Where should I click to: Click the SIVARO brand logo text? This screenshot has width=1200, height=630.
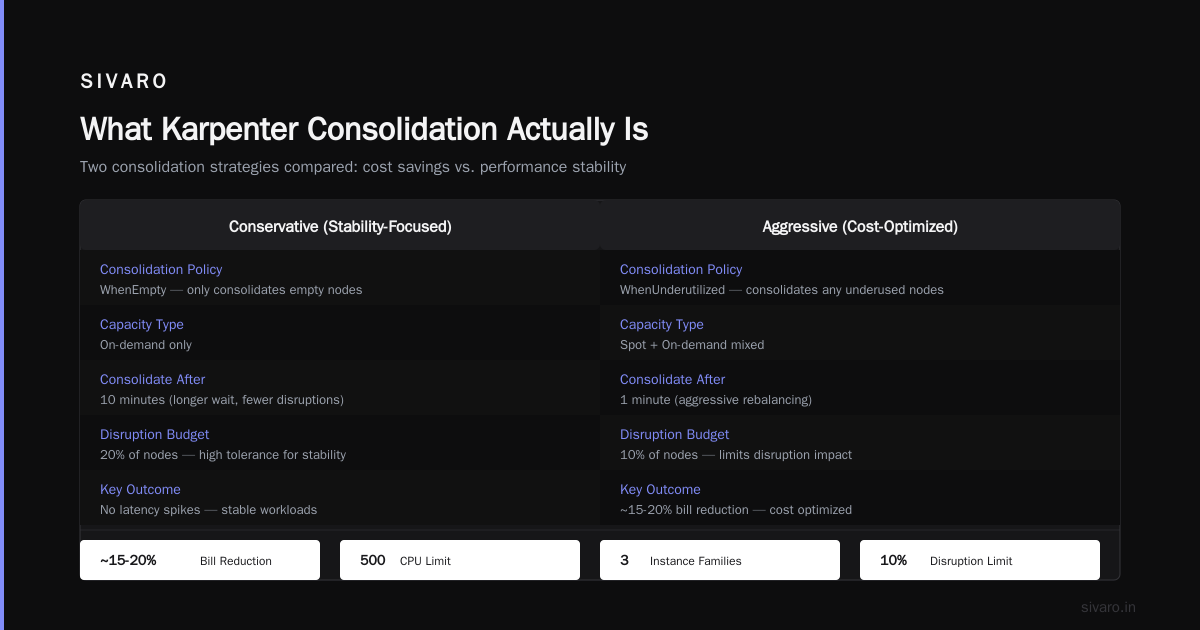point(124,82)
